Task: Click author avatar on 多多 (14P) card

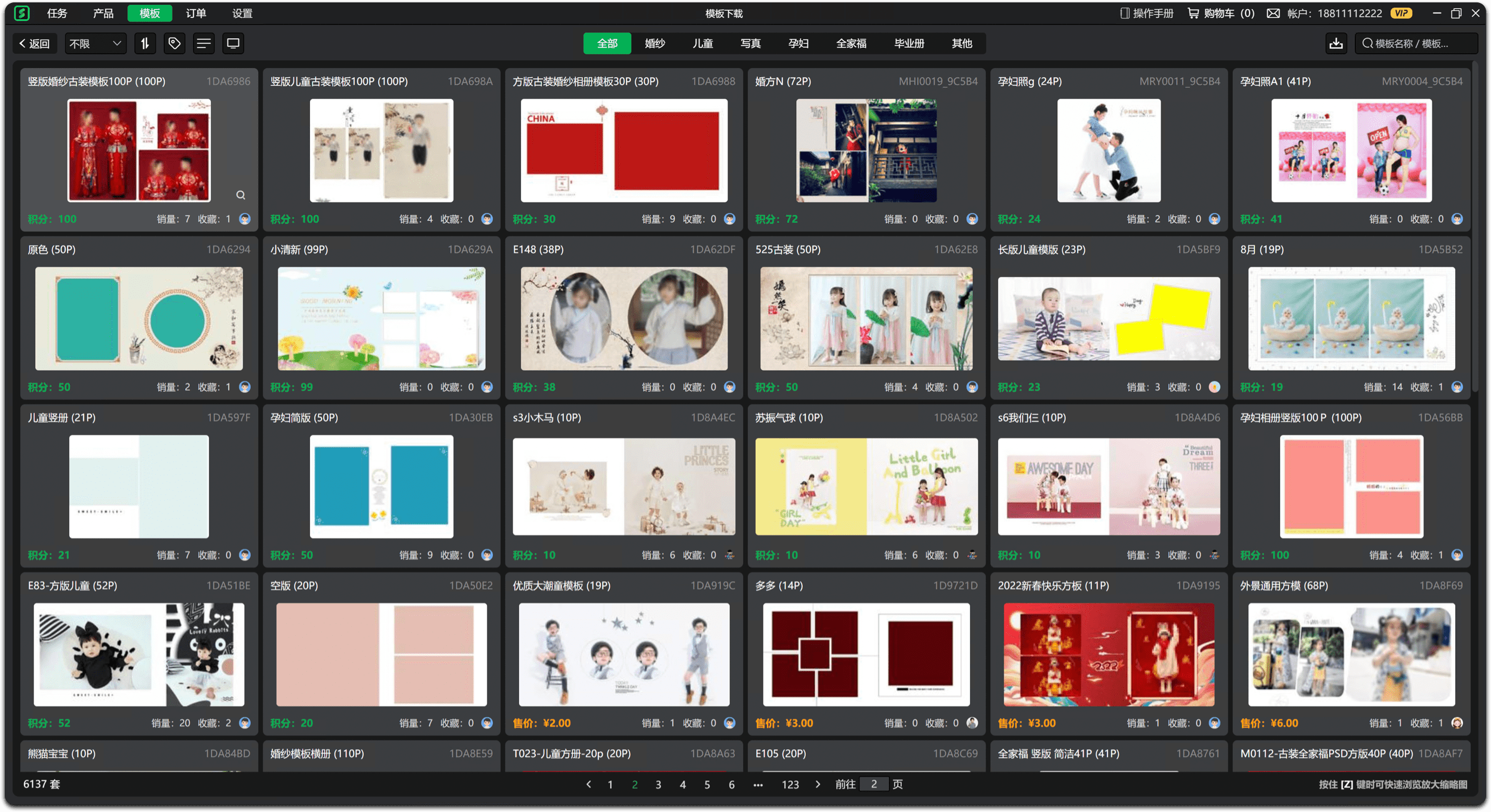Action: pyautogui.click(x=972, y=723)
